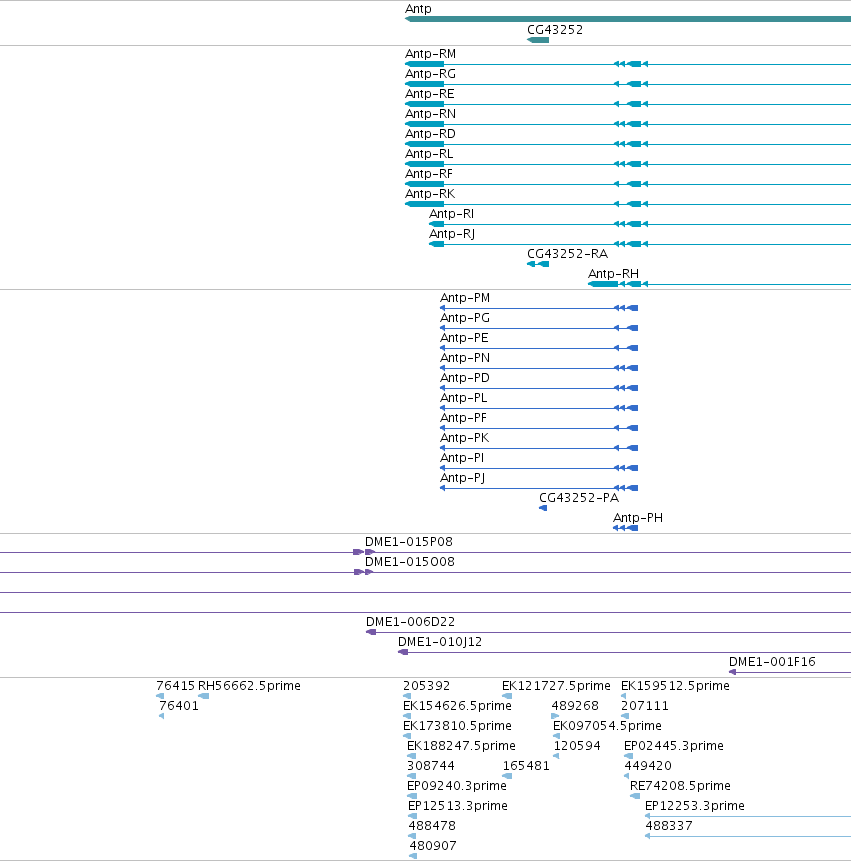The image size is (851, 861).
Task: Select the Antp-RN transcript
Action: coord(628,124)
